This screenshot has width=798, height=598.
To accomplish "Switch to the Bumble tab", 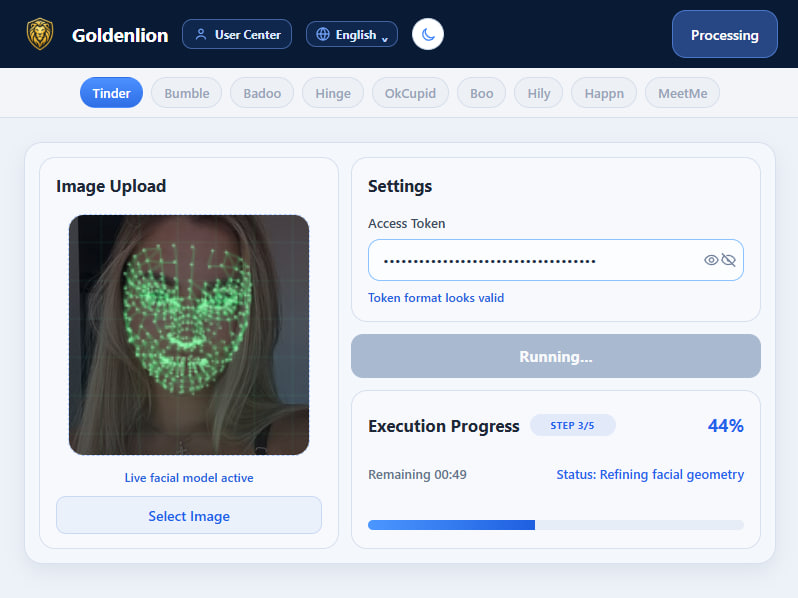I will 187,93.
